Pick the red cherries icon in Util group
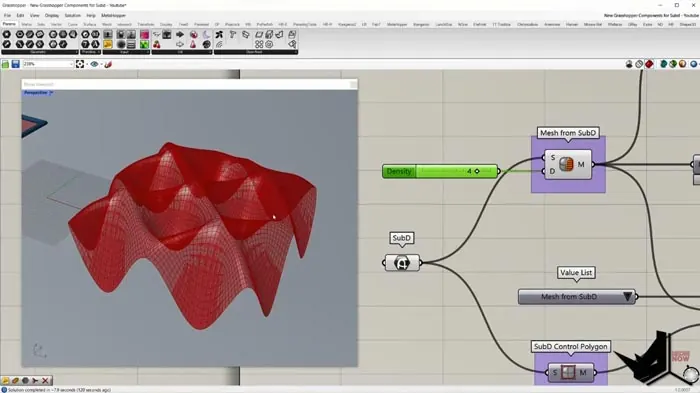 tap(157, 44)
